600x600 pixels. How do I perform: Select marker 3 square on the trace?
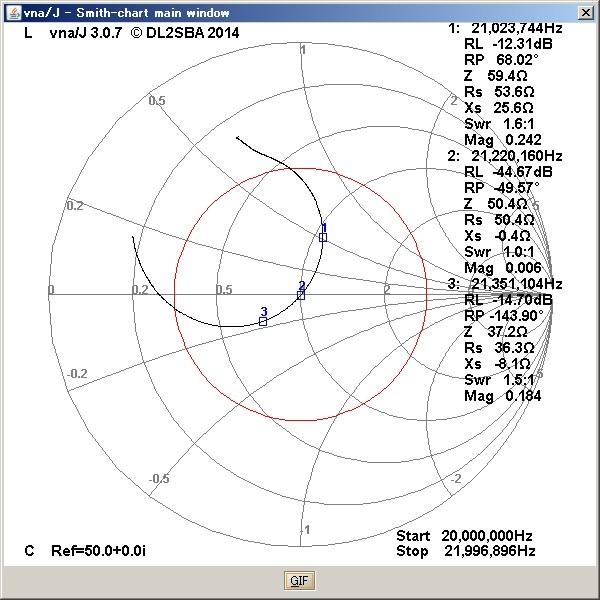[x=263, y=321]
